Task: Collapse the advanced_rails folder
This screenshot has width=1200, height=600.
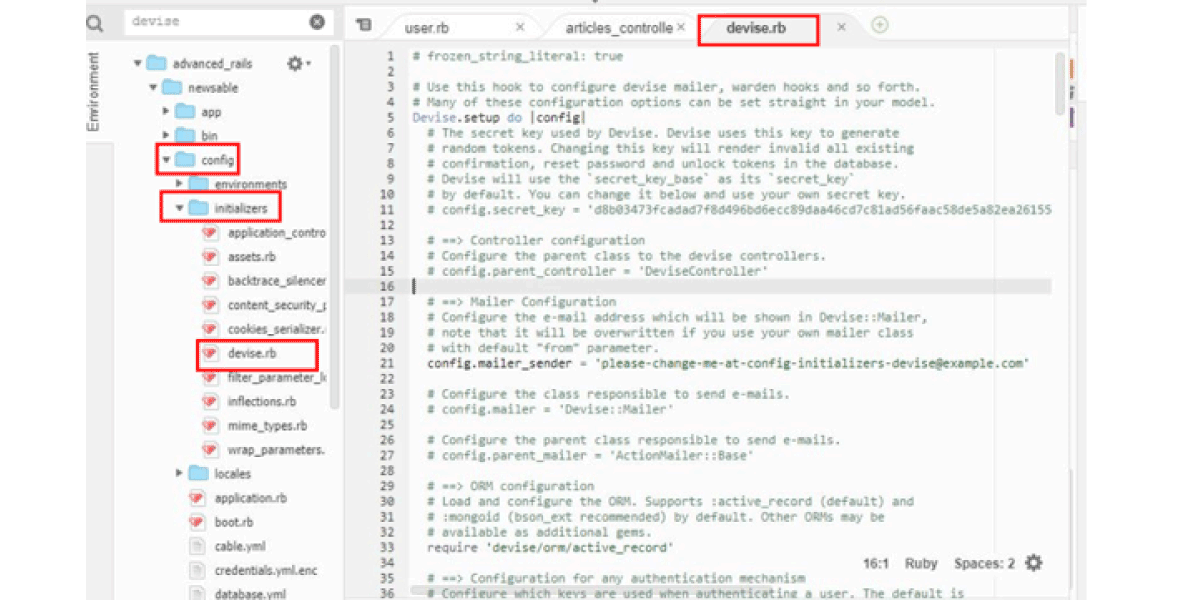Action: pyautogui.click(x=138, y=63)
